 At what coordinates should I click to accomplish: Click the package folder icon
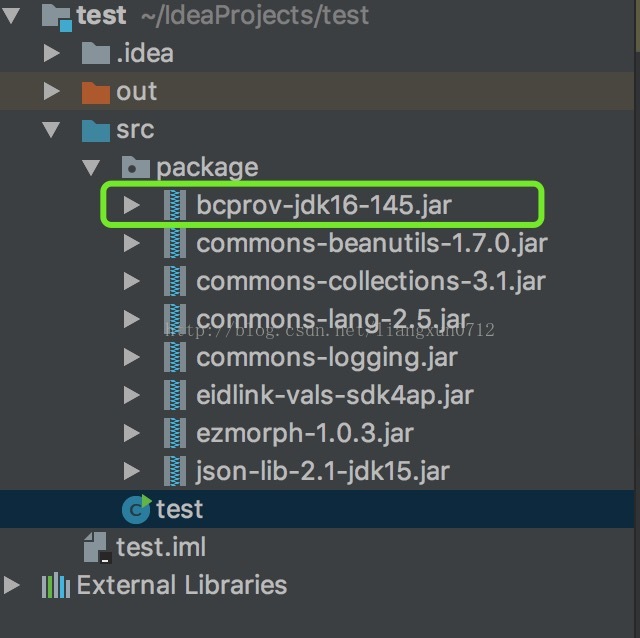pyautogui.click(x=136, y=167)
